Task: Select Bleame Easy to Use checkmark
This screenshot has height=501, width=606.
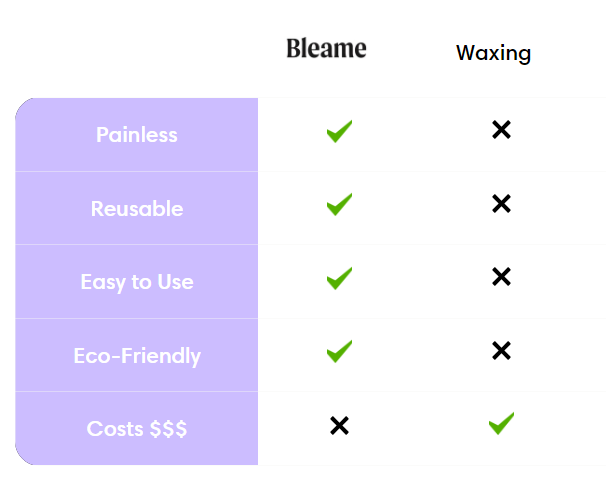Action: 339,278
